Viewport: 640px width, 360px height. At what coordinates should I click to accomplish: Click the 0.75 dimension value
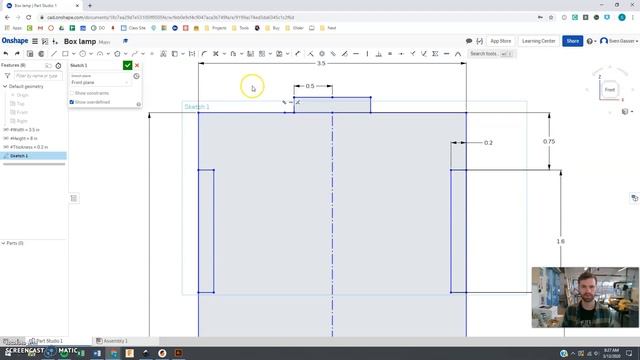tap(549, 141)
